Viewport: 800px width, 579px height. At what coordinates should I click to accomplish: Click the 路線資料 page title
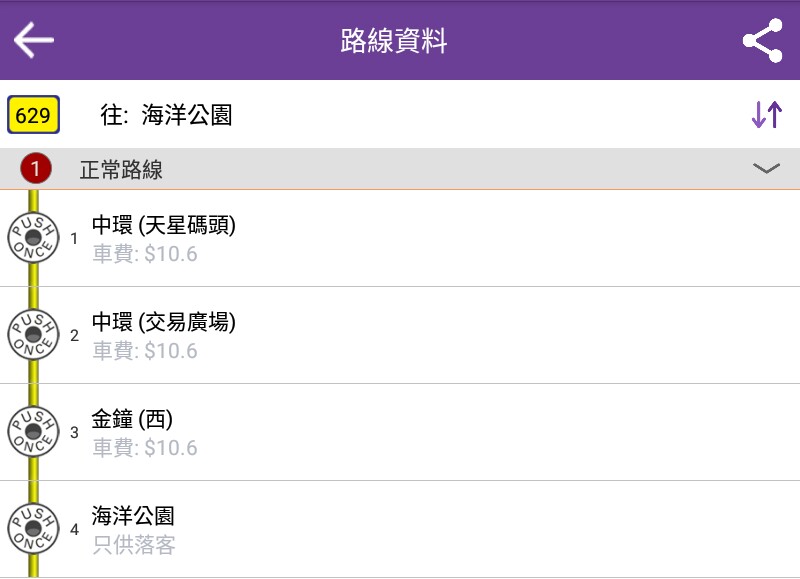tap(394, 41)
